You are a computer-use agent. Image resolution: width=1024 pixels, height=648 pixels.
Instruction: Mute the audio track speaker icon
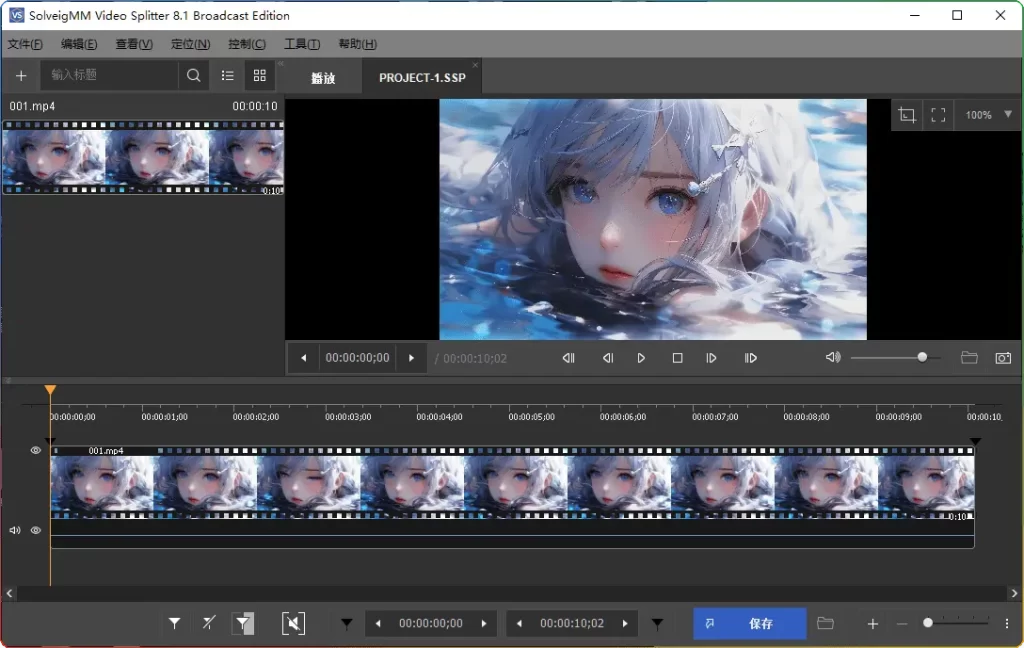(x=15, y=530)
